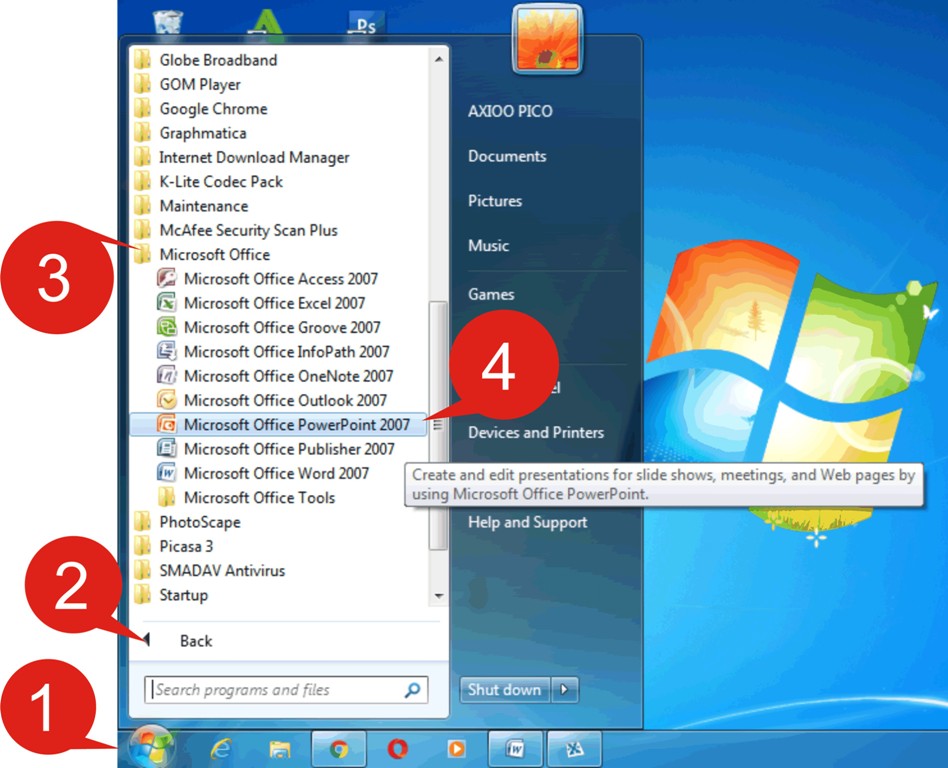The width and height of the screenshot is (948, 768).
Task: Open the Photoshop desktop shortcut
Action: point(366,24)
